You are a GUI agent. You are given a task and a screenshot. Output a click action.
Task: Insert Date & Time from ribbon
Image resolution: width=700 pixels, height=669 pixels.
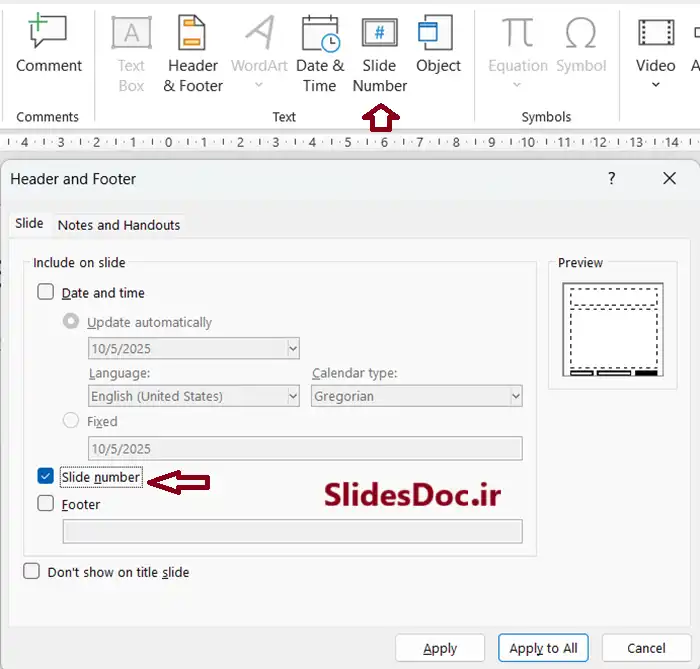click(x=319, y=35)
